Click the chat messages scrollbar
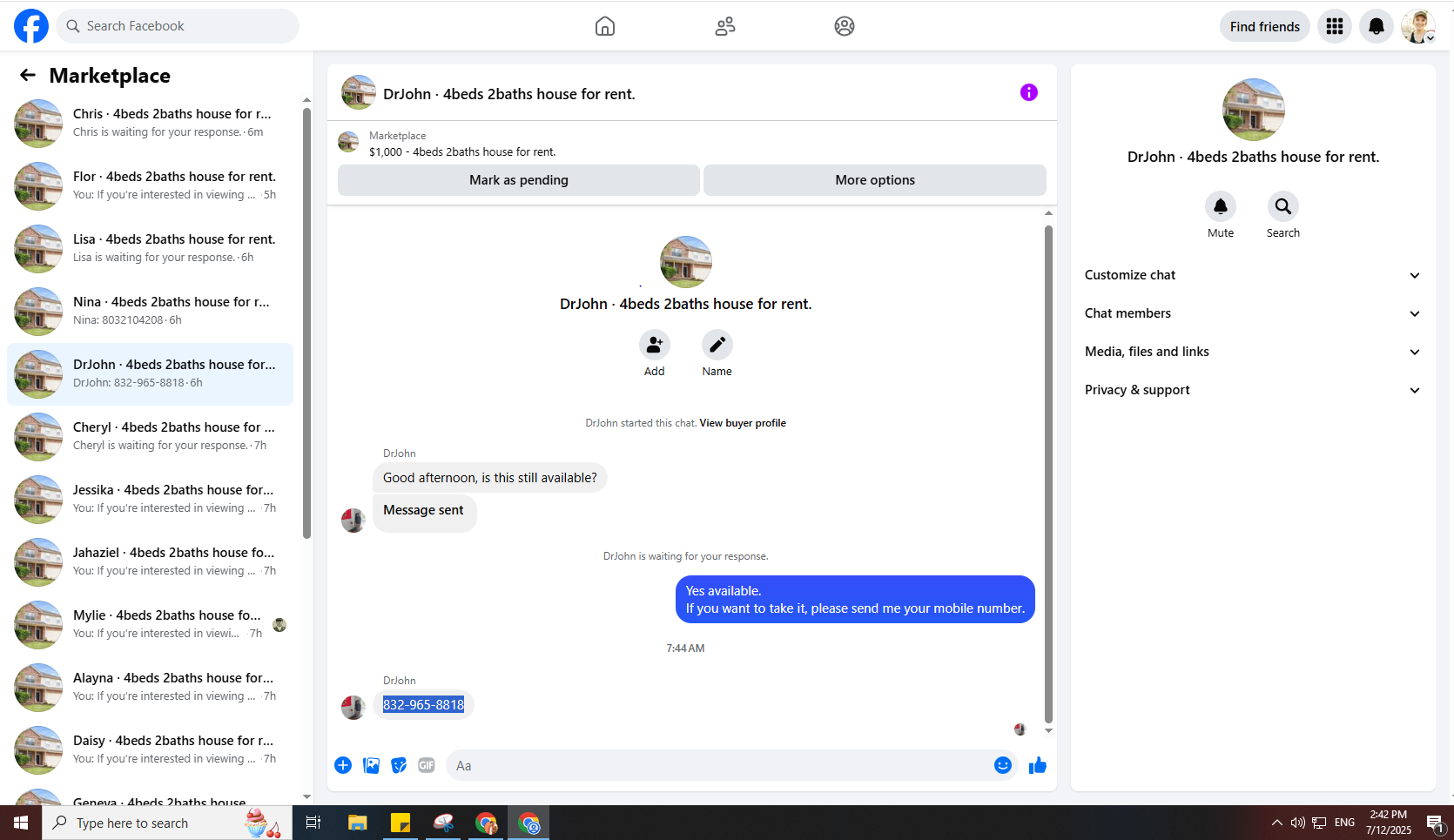 tap(1048, 474)
